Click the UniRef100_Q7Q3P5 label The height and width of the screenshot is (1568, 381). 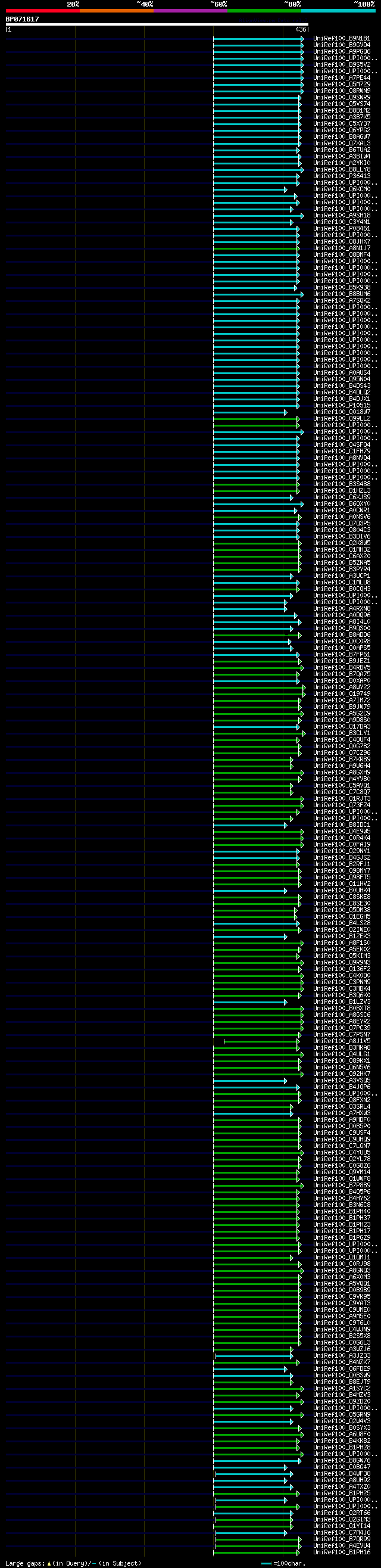click(x=342, y=524)
